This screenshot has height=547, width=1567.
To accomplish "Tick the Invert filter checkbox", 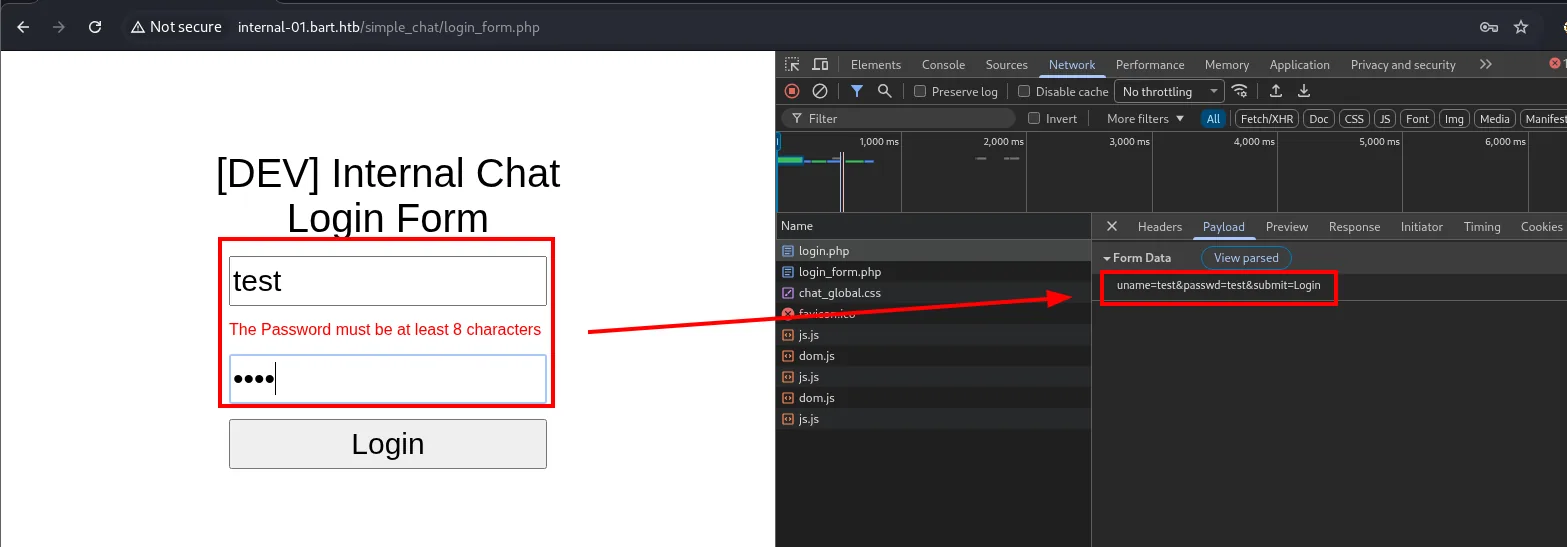I will pyautogui.click(x=1034, y=118).
